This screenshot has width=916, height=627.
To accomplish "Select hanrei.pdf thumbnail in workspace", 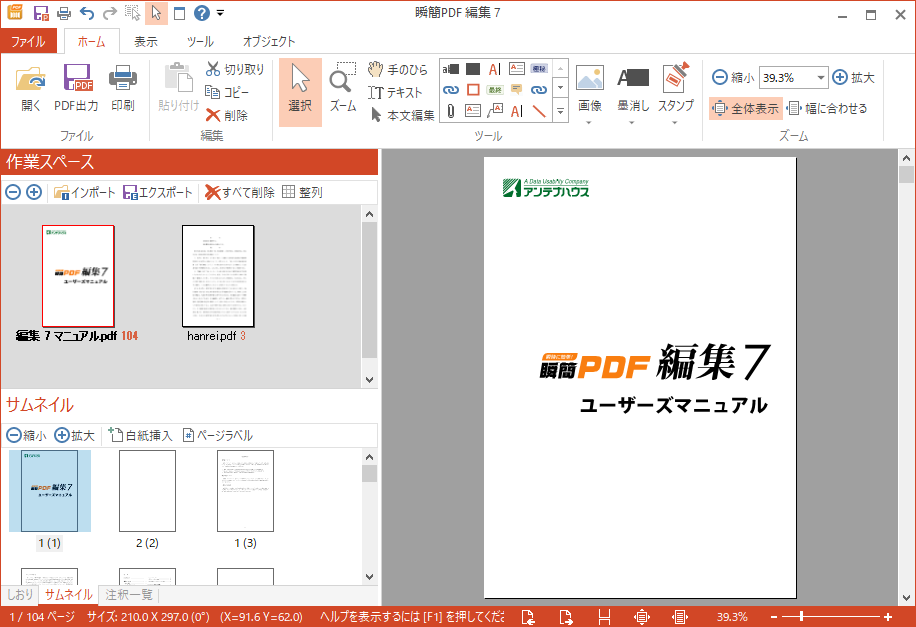I will pos(218,276).
